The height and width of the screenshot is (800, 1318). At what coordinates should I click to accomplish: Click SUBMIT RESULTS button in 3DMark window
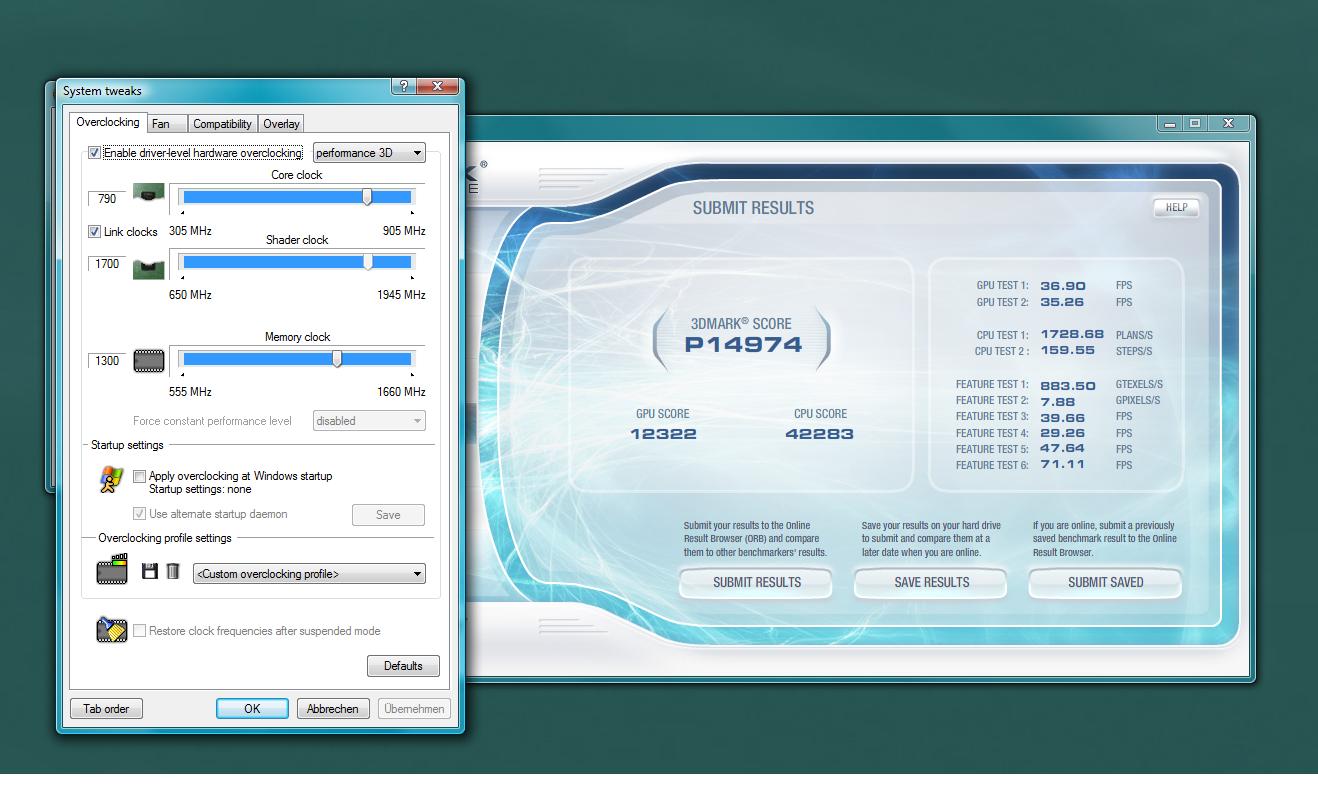(x=757, y=582)
